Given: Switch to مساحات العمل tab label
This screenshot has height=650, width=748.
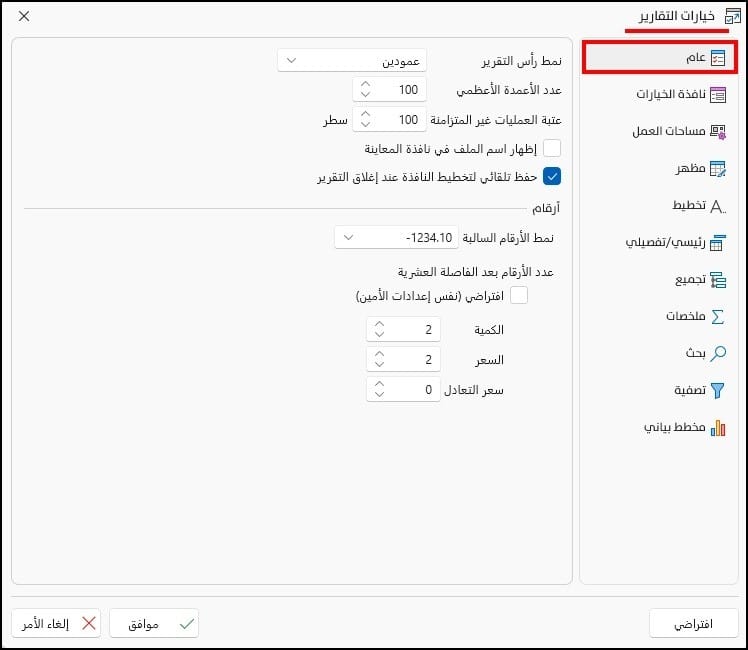Looking at the screenshot, I should pos(669,131).
